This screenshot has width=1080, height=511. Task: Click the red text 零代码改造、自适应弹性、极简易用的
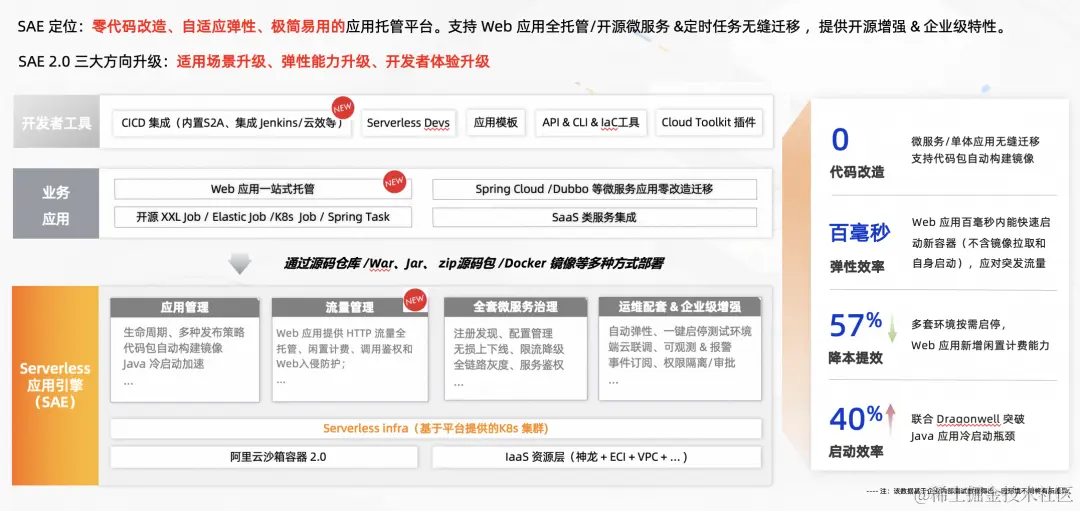click(218, 28)
